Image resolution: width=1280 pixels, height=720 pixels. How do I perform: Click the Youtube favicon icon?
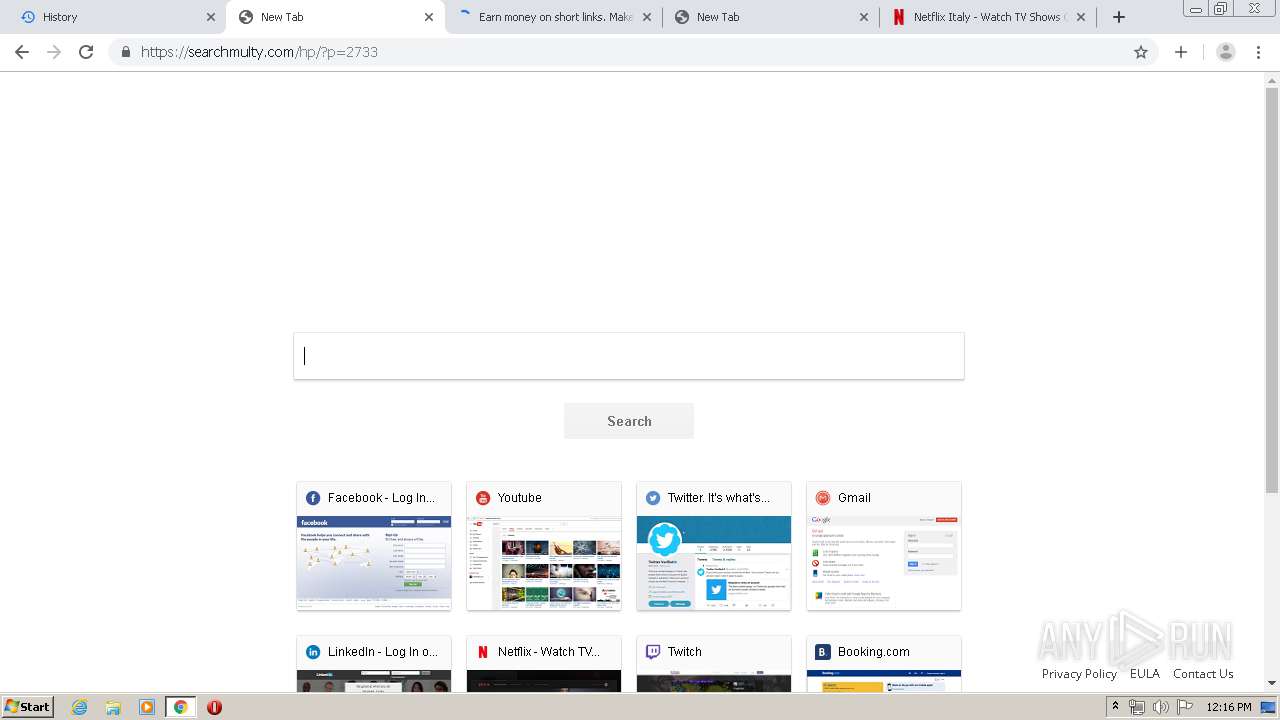[483, 498]
